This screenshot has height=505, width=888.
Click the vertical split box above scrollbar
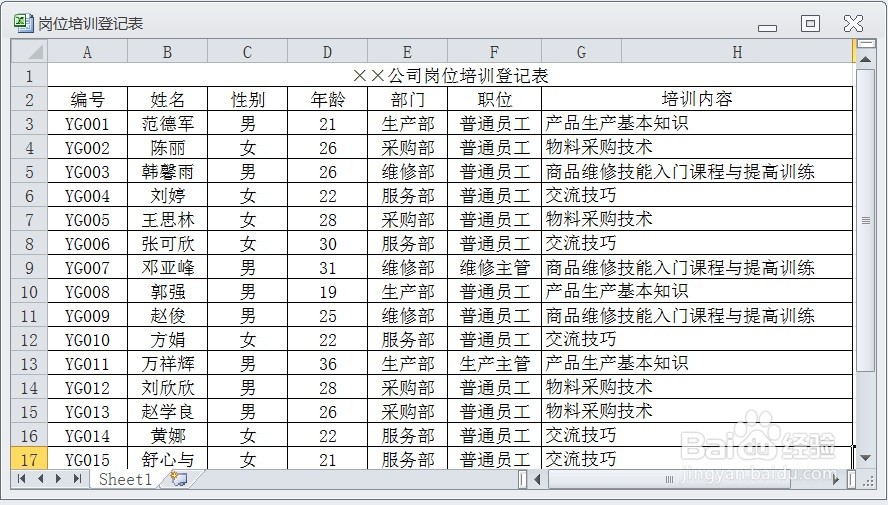(865, 44)
